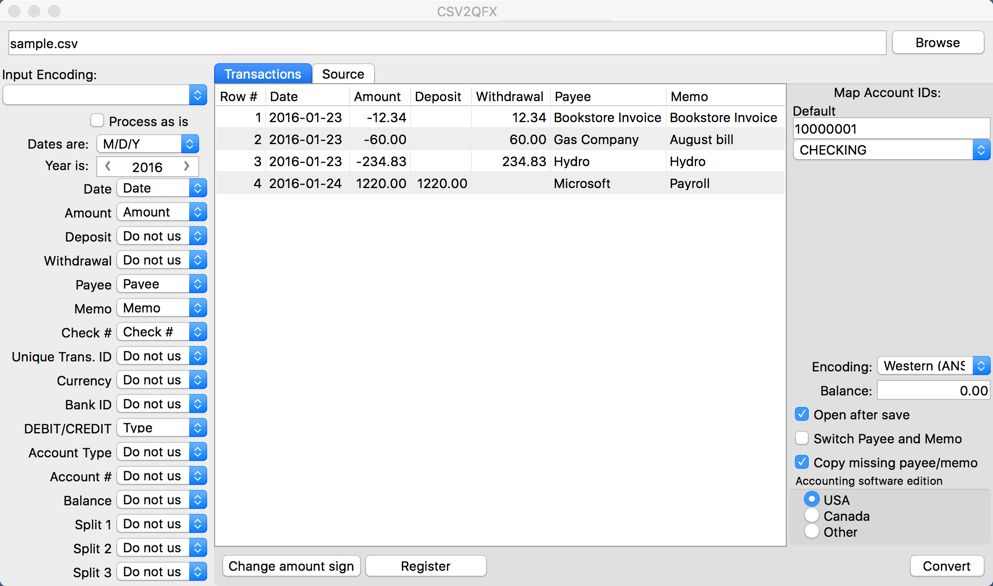Open the Account Type mapping dropdown
The width and height of the screenshot is (993, 586).
point(161,452)
